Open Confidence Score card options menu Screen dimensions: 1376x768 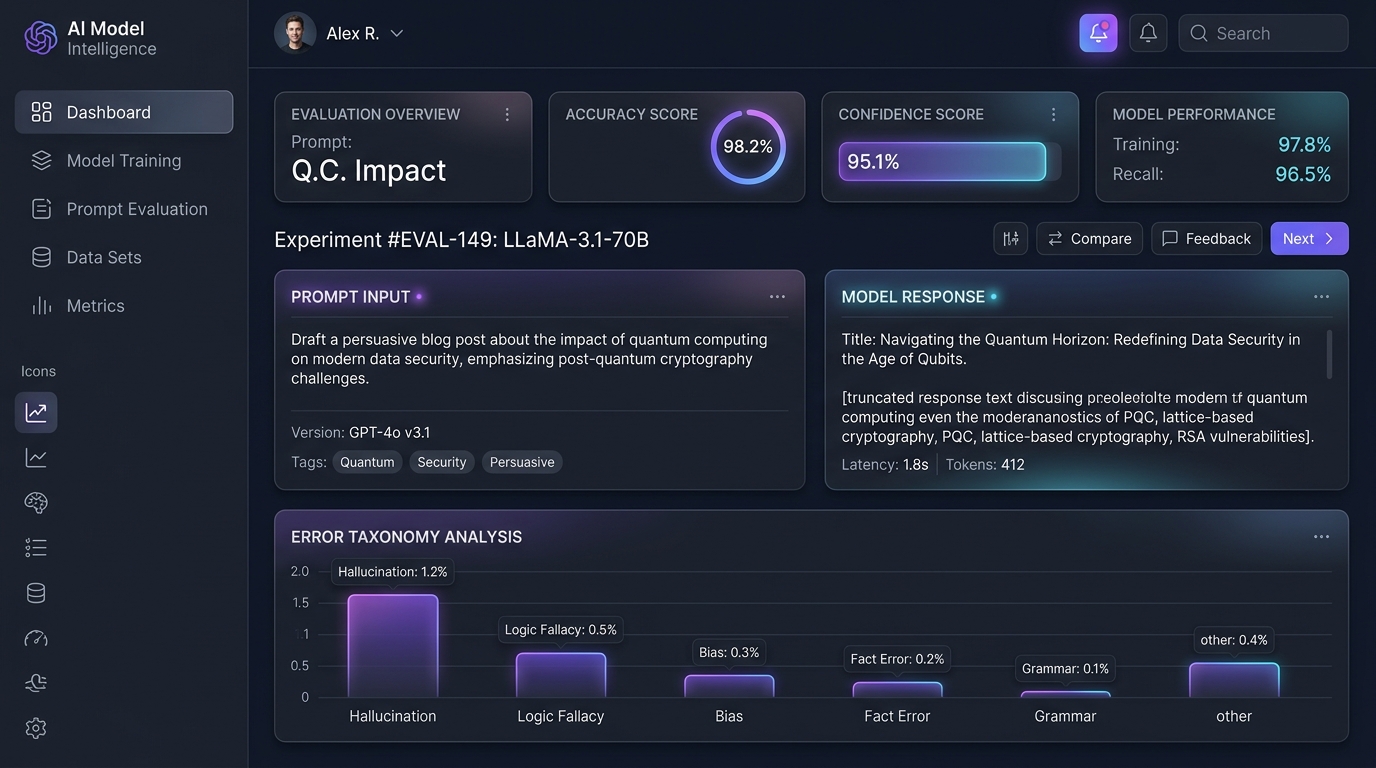1053,114
